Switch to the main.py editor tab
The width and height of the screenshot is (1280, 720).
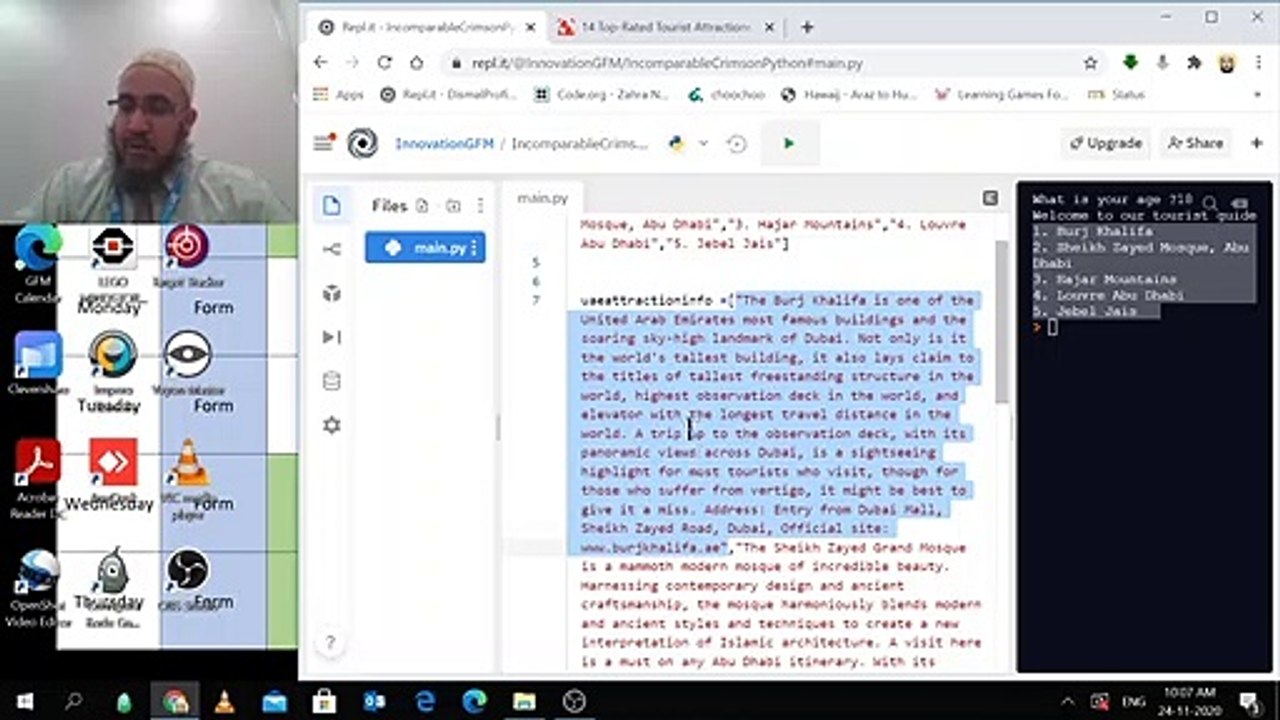[542, 198]
